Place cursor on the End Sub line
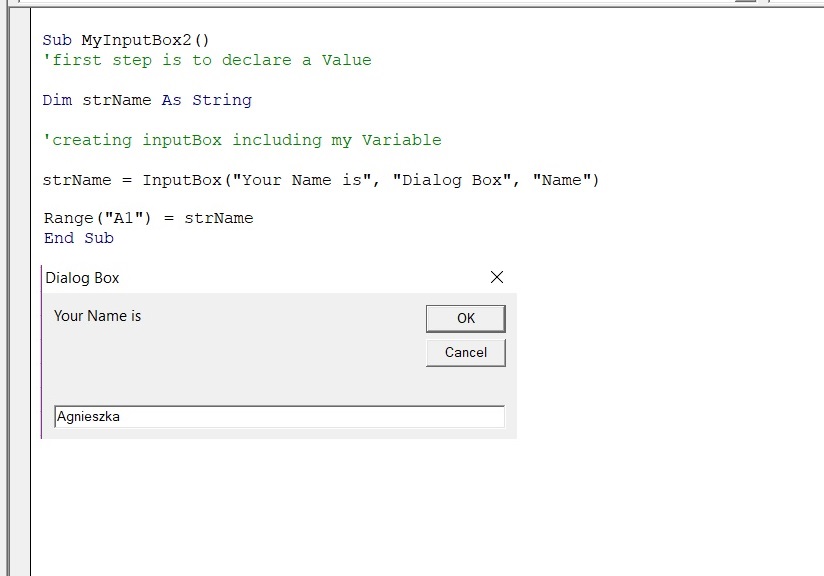This screenshot has height=576, width=824. tap(78, 238)
